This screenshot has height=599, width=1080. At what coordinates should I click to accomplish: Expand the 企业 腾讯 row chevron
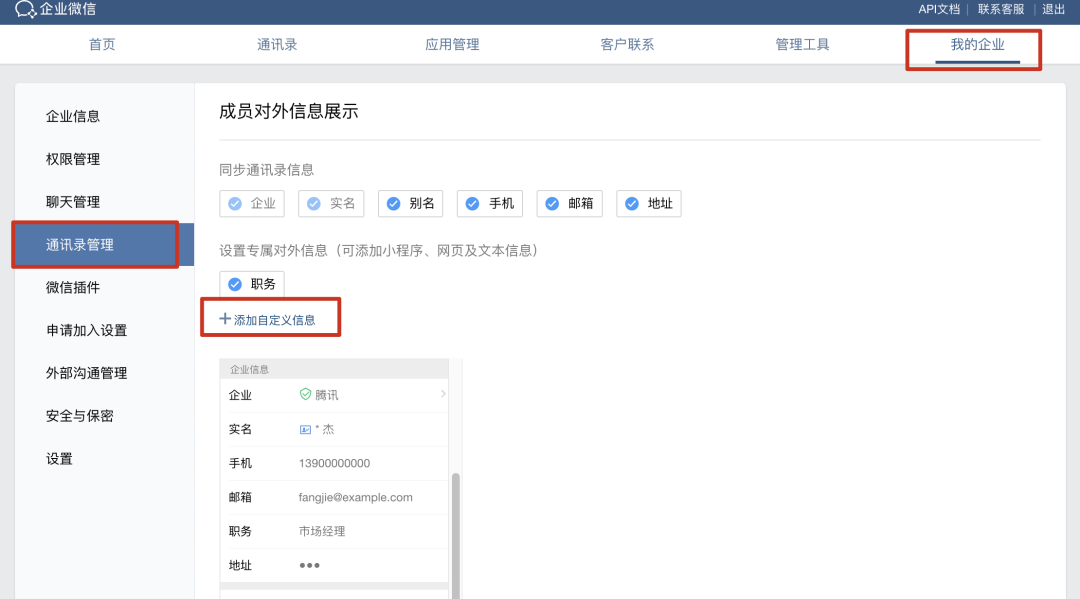tap(444, 395)
